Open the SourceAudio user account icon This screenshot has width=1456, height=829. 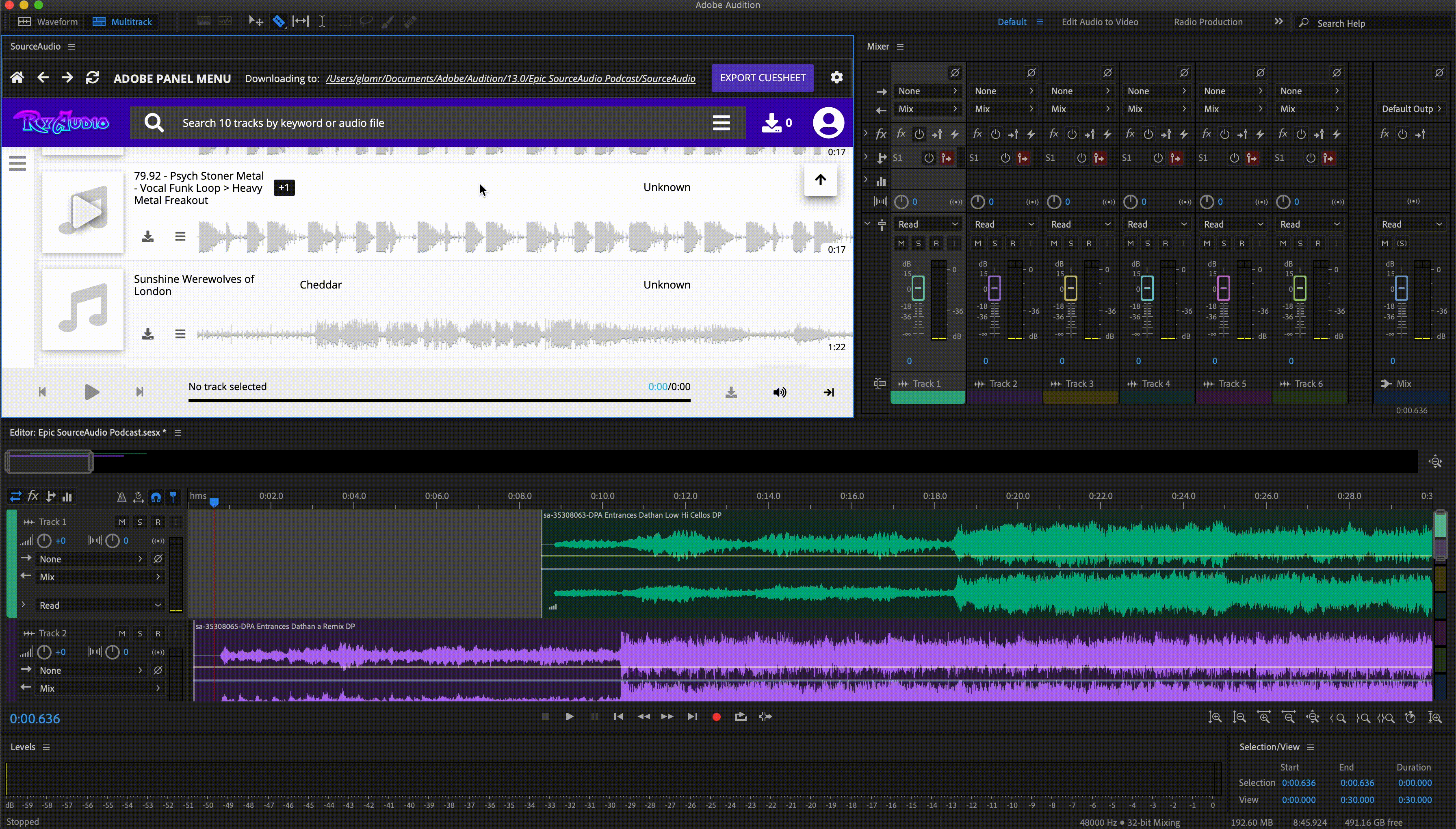click(x=828, y=122)
